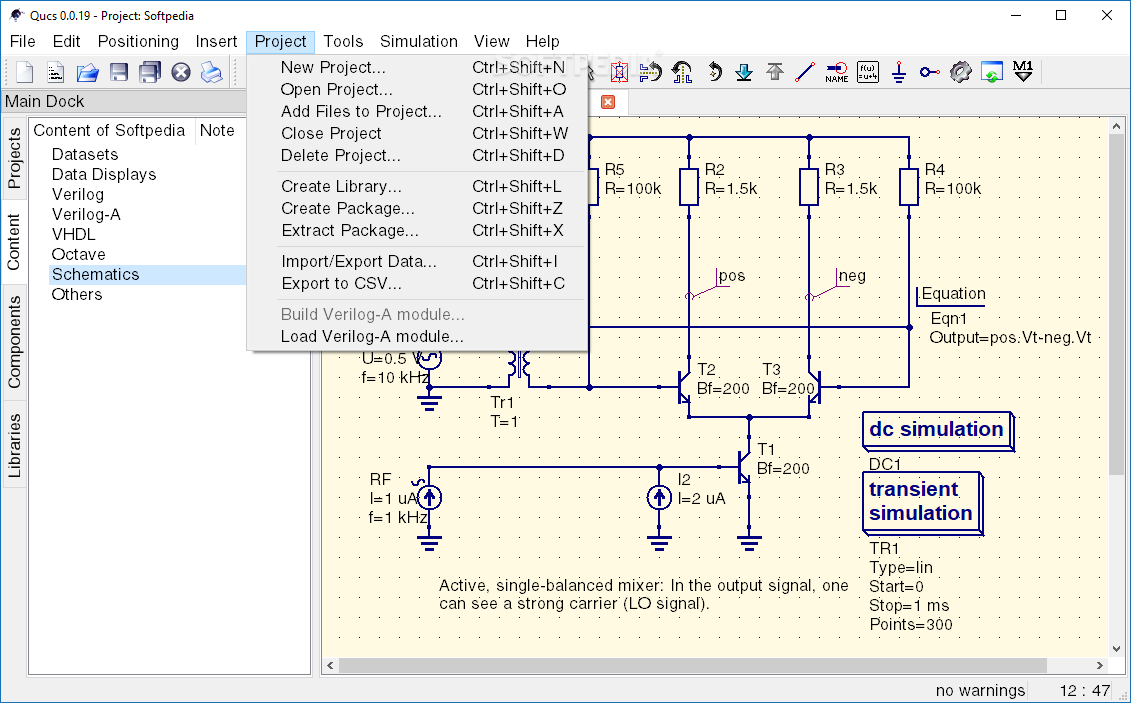Print document printer icon

tap(211, 72)
